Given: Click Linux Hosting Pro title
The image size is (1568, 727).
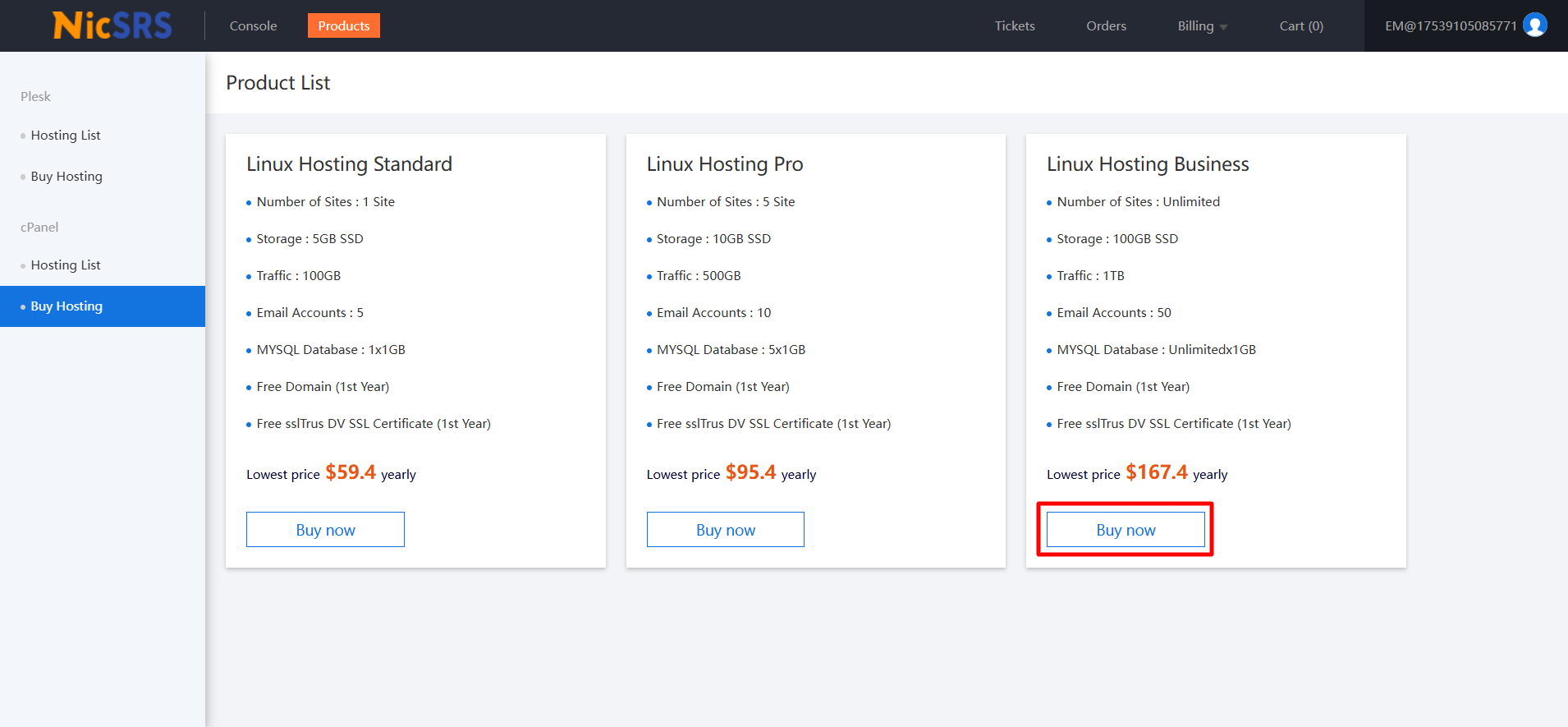Looking at the screenshot, I should point(725,164).
